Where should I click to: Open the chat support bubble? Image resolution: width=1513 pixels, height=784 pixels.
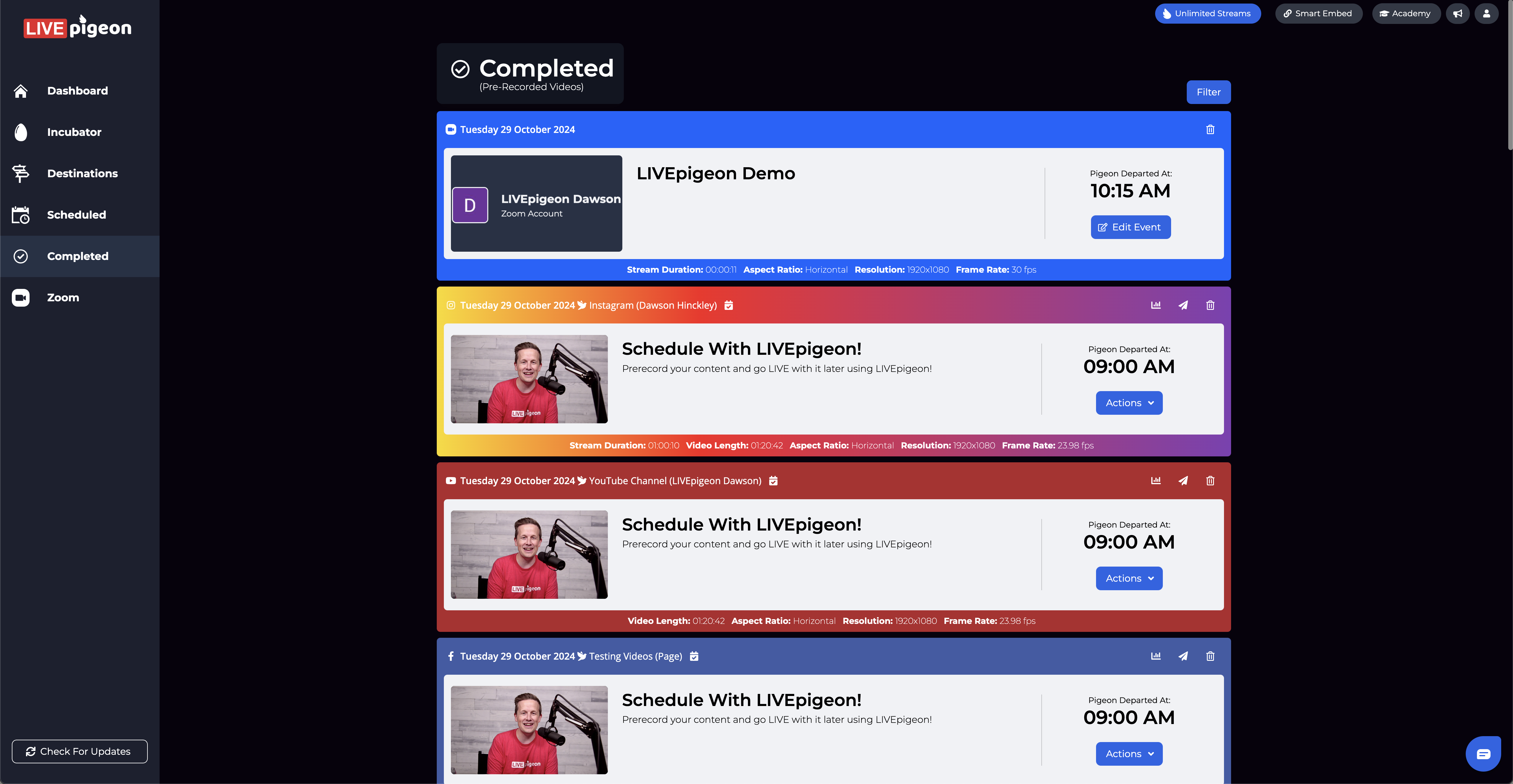1483,754
